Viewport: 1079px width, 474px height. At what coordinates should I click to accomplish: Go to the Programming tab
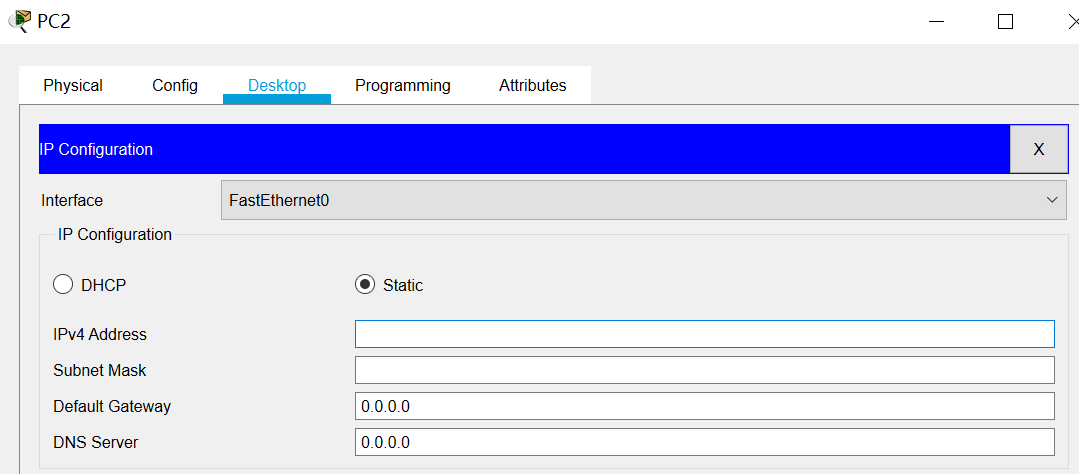(x=403, y=86)
